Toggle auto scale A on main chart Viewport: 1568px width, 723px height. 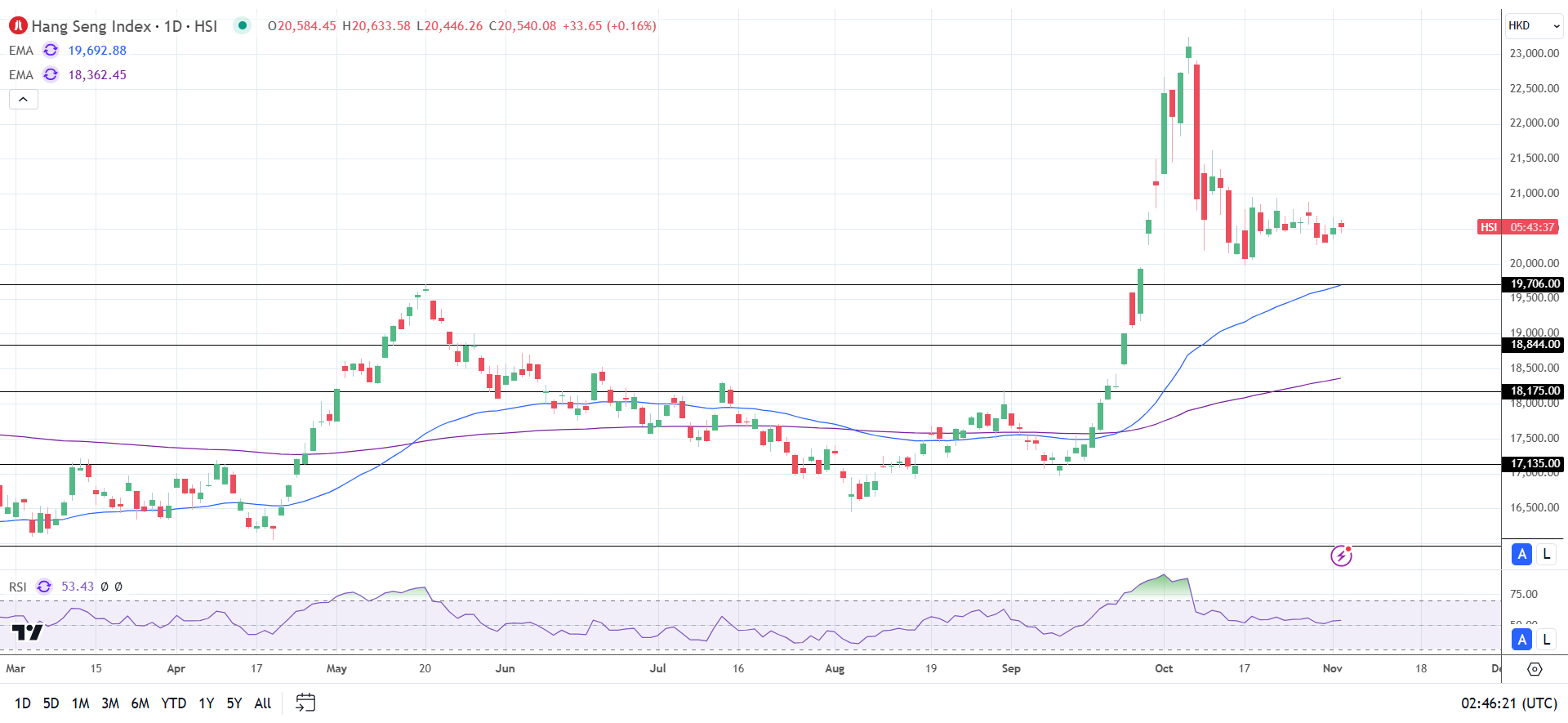pyautogui.click(x=1521, y=554)
